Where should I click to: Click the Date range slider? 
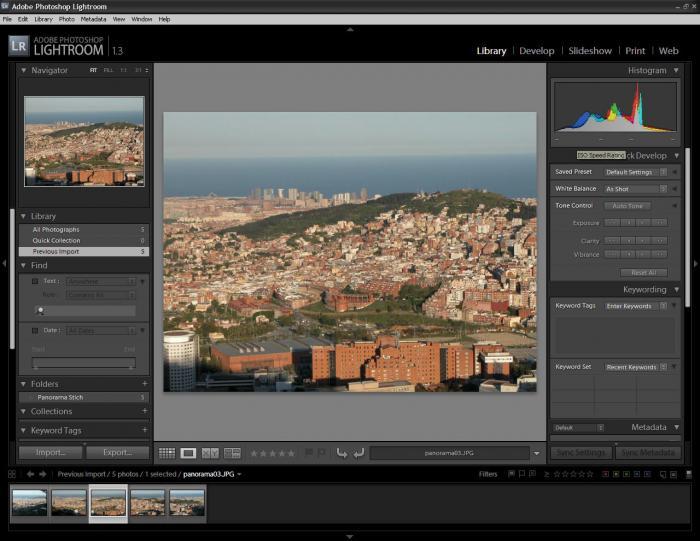(83, 362)
